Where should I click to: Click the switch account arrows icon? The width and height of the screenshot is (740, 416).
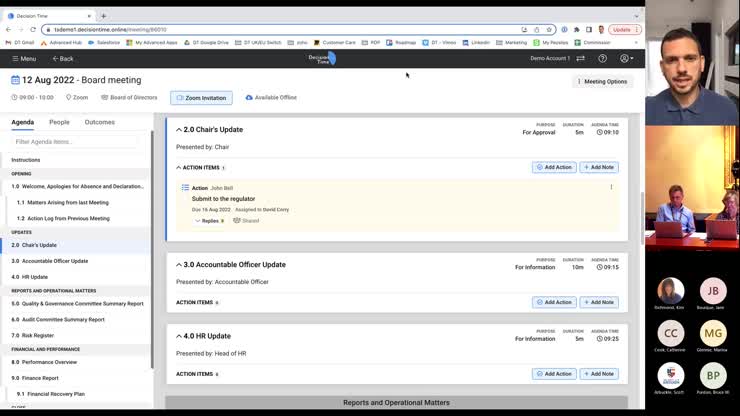click(581, 59)
